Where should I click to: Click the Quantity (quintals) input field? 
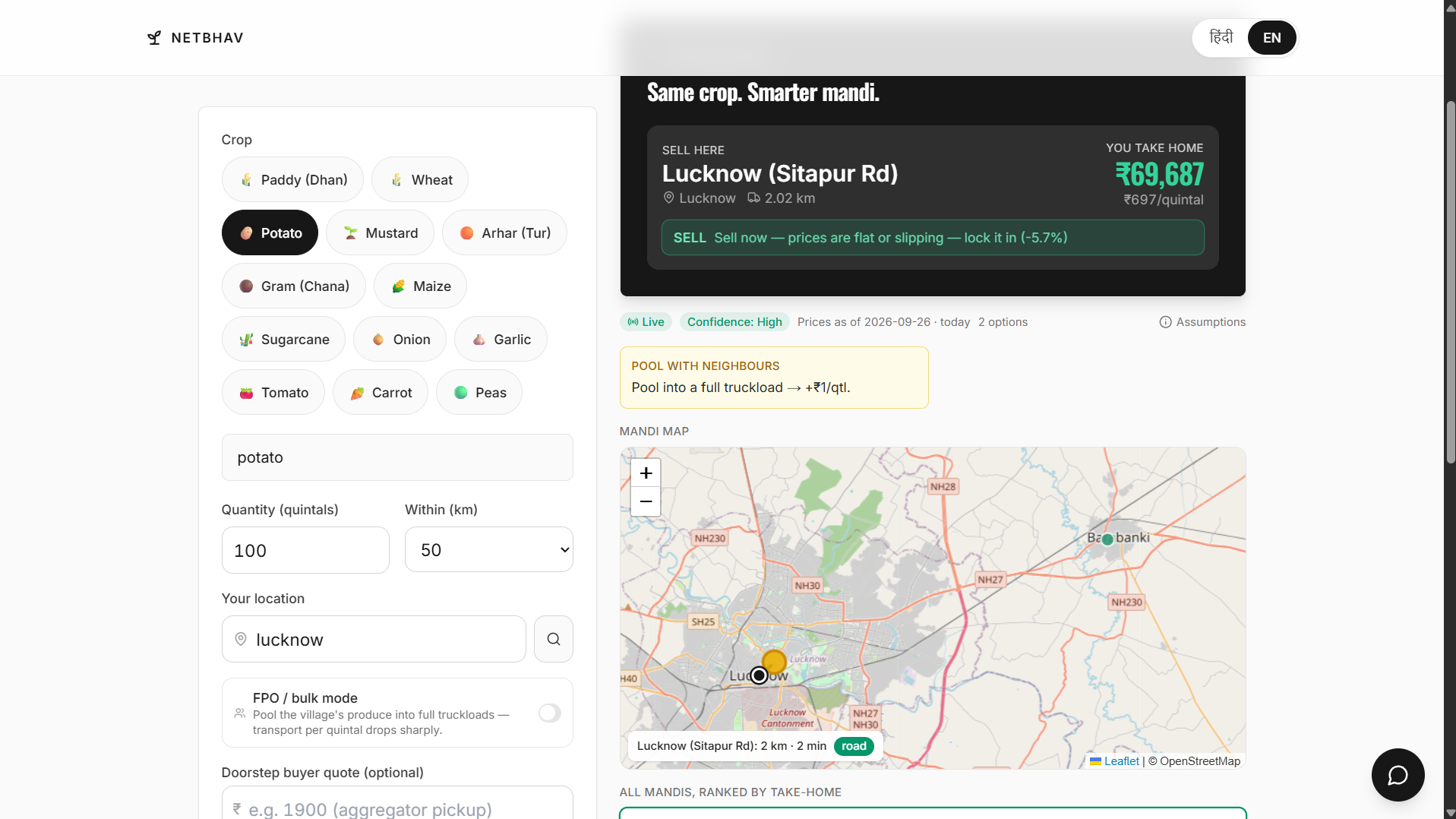[305, 550]
